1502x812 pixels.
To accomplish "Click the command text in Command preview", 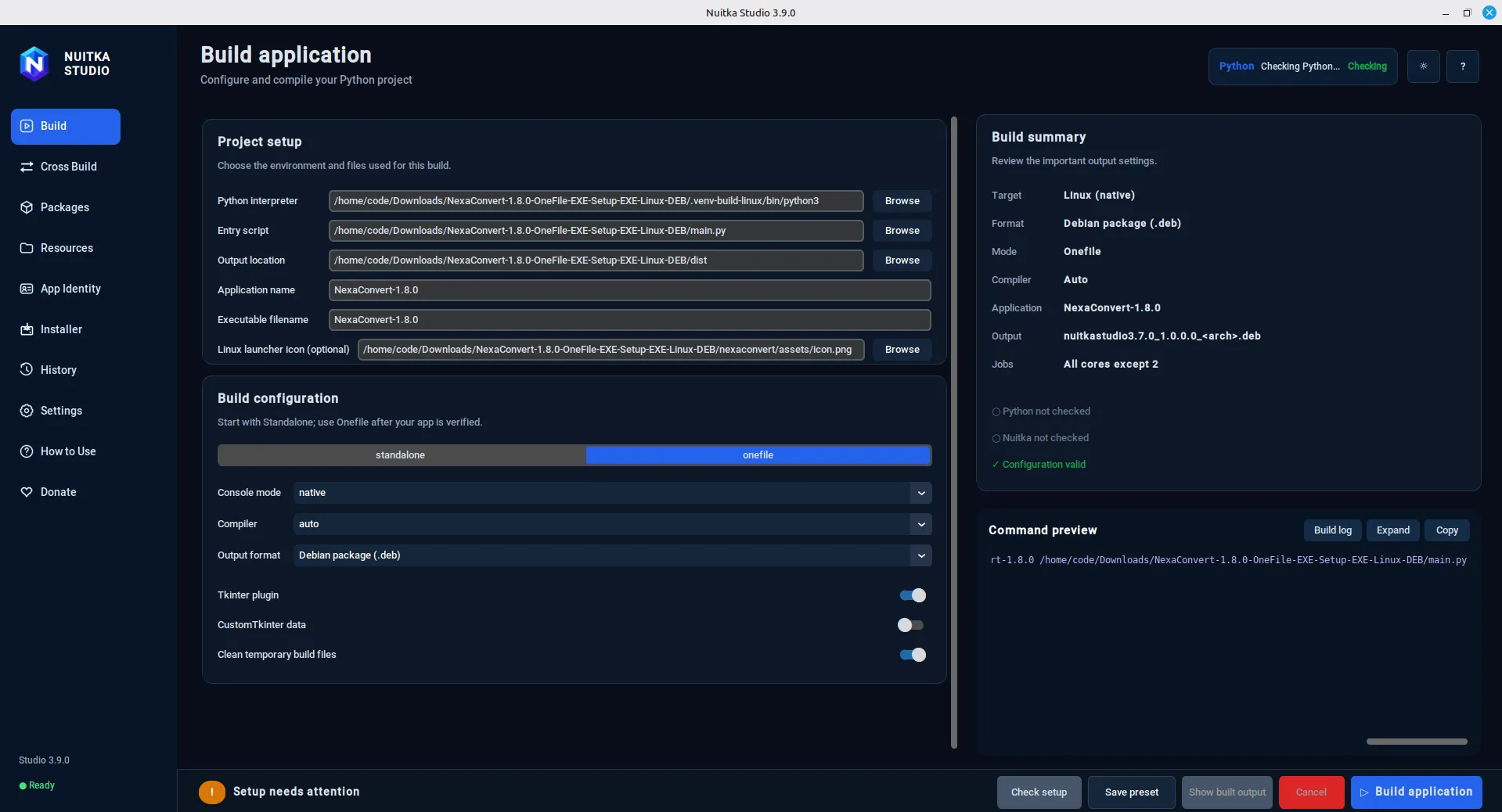I will click(1228, 560).
